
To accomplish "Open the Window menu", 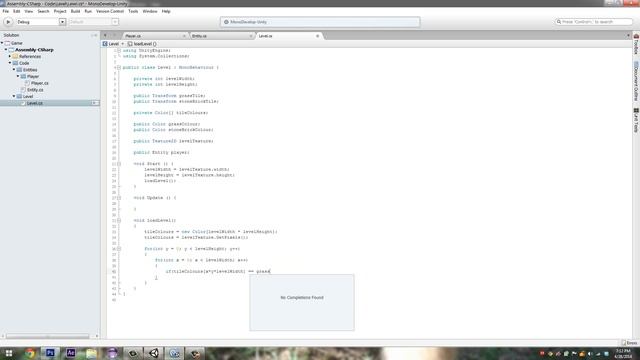I will [150, 11].
